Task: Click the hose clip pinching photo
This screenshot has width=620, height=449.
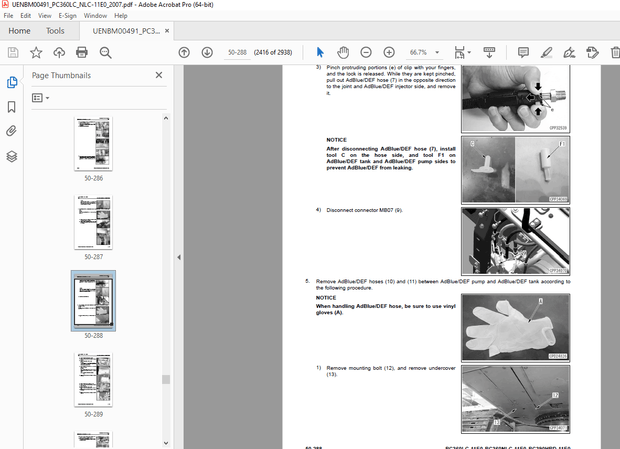Action: pos(516,99)
